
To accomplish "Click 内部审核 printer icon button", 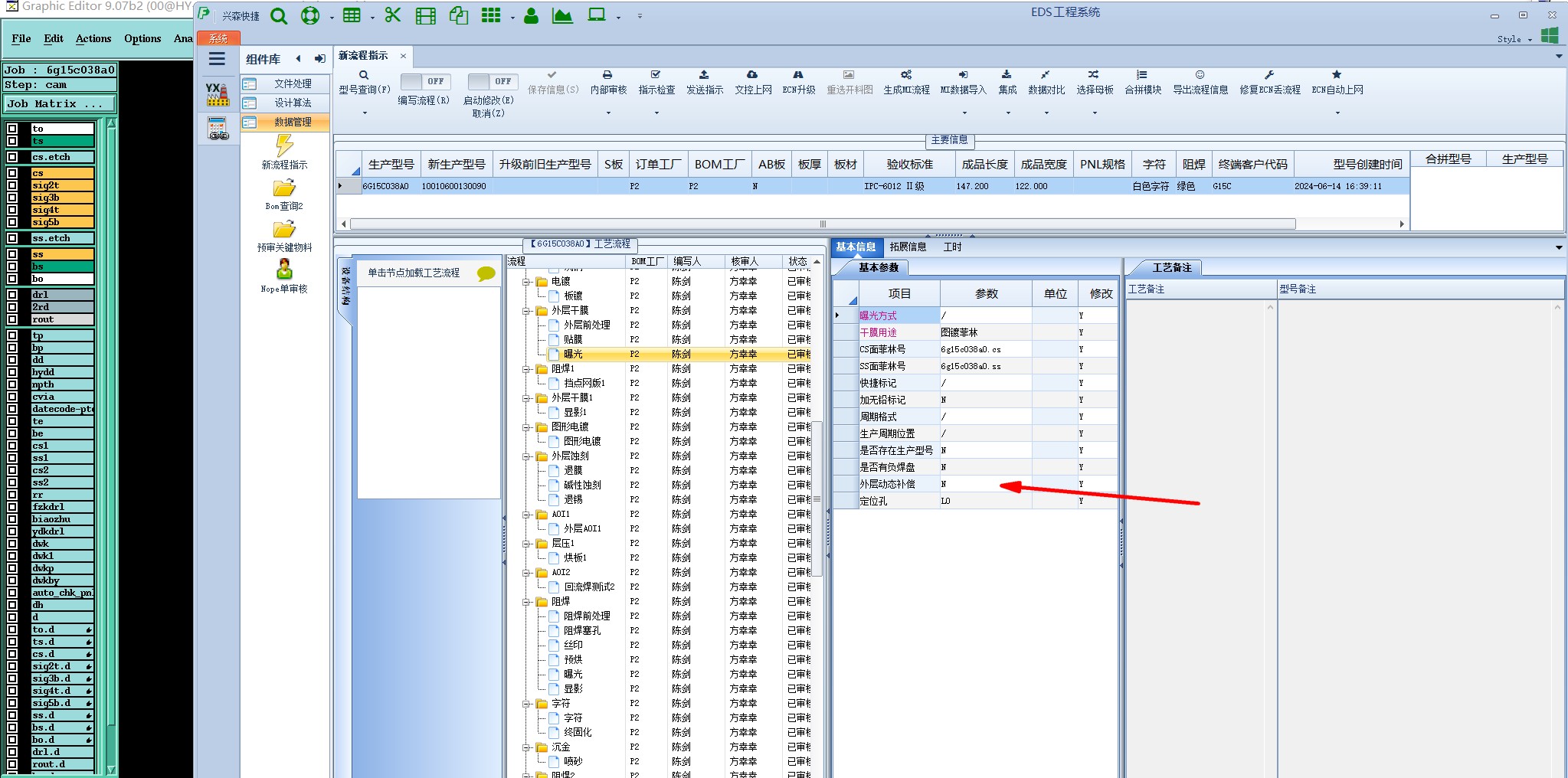I will [x=608, y=82].
